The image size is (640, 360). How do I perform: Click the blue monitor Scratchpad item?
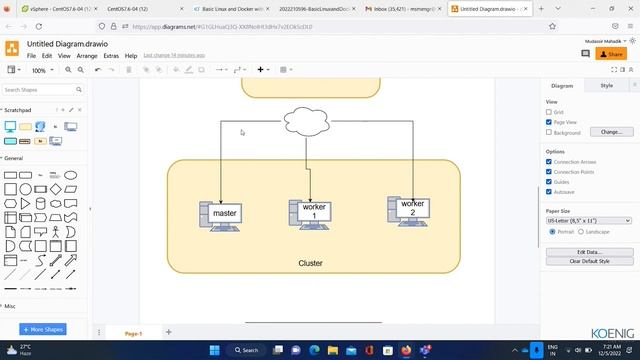coord(10,127)
